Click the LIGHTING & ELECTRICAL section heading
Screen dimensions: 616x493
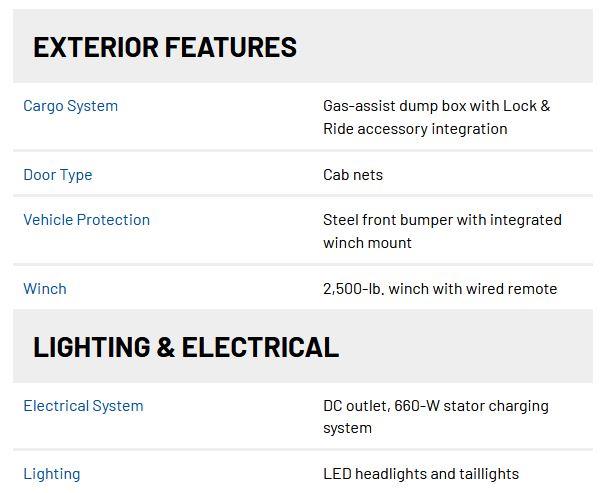(x=186, y=347)
